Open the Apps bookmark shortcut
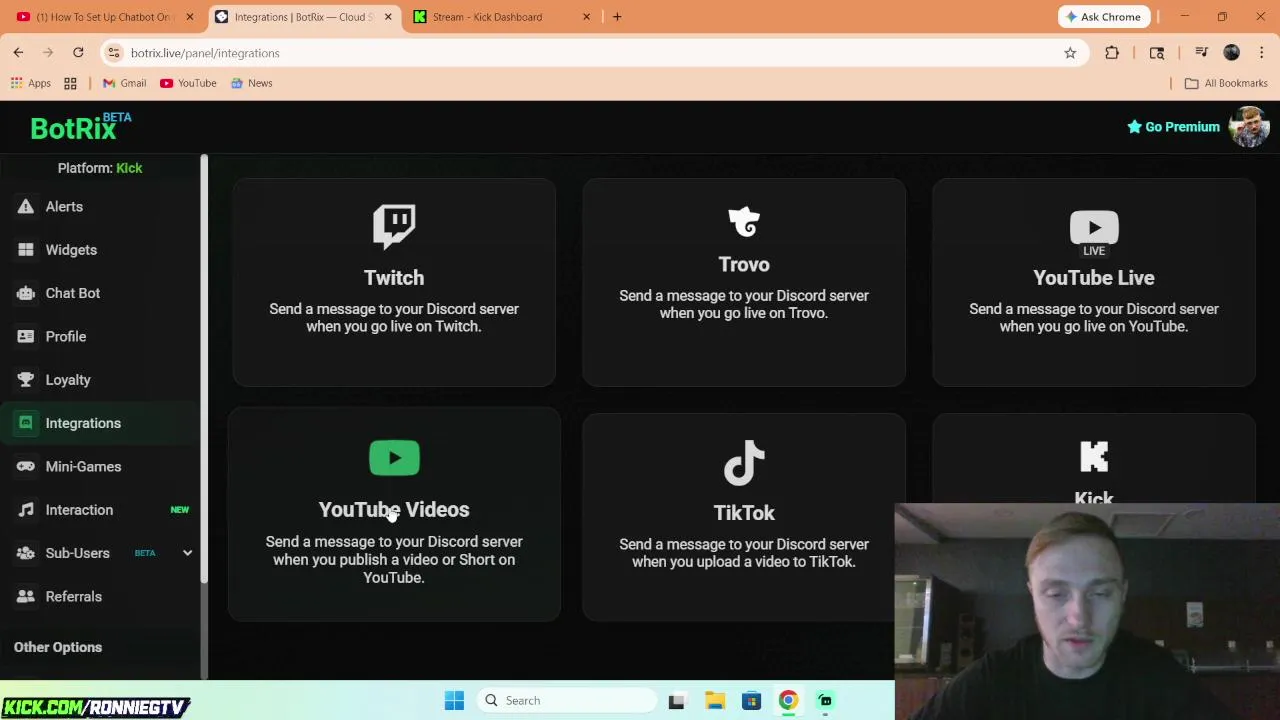This screenshot has height=720, width=1280. pos(30,83)
